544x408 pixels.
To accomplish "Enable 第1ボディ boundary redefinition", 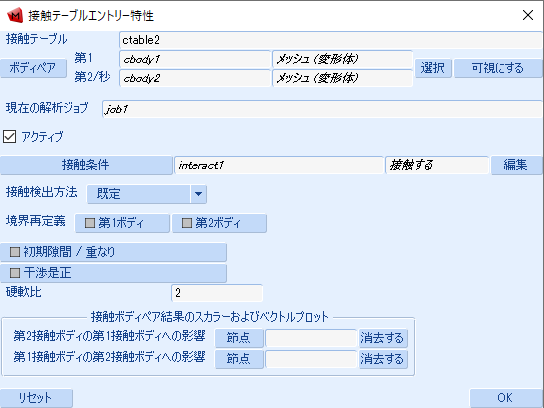I will 122,223.
